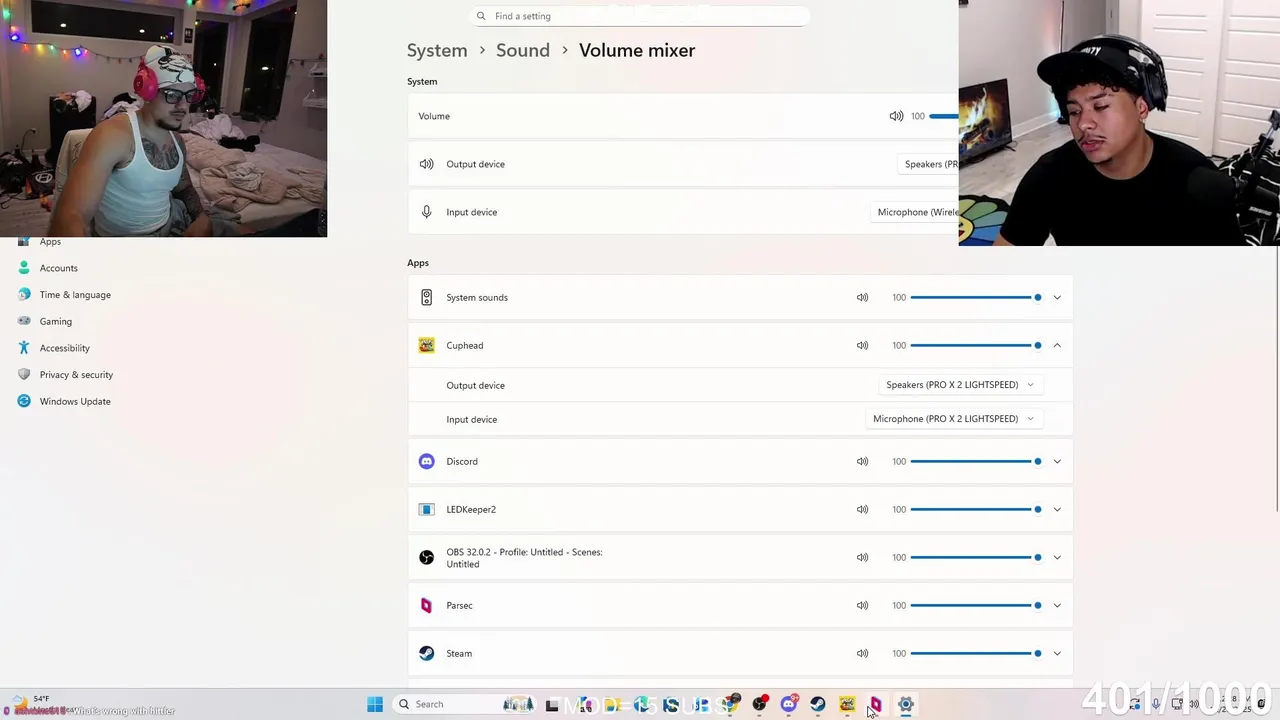Click the OBS app icon in mixer
The image size is (1280, 720).
[x=427, y=557]
